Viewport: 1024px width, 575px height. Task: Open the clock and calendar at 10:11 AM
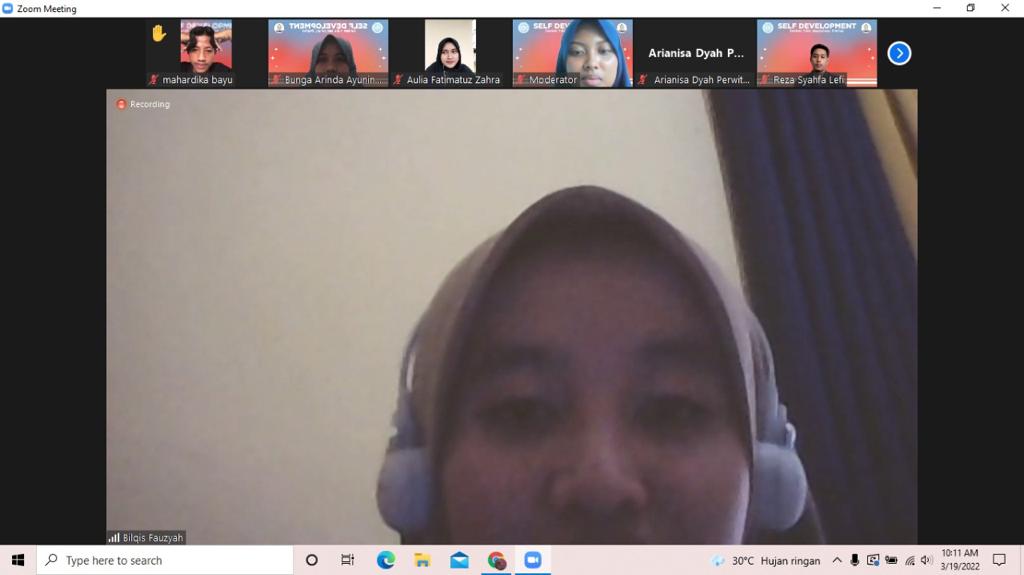[x=959, y=561]
